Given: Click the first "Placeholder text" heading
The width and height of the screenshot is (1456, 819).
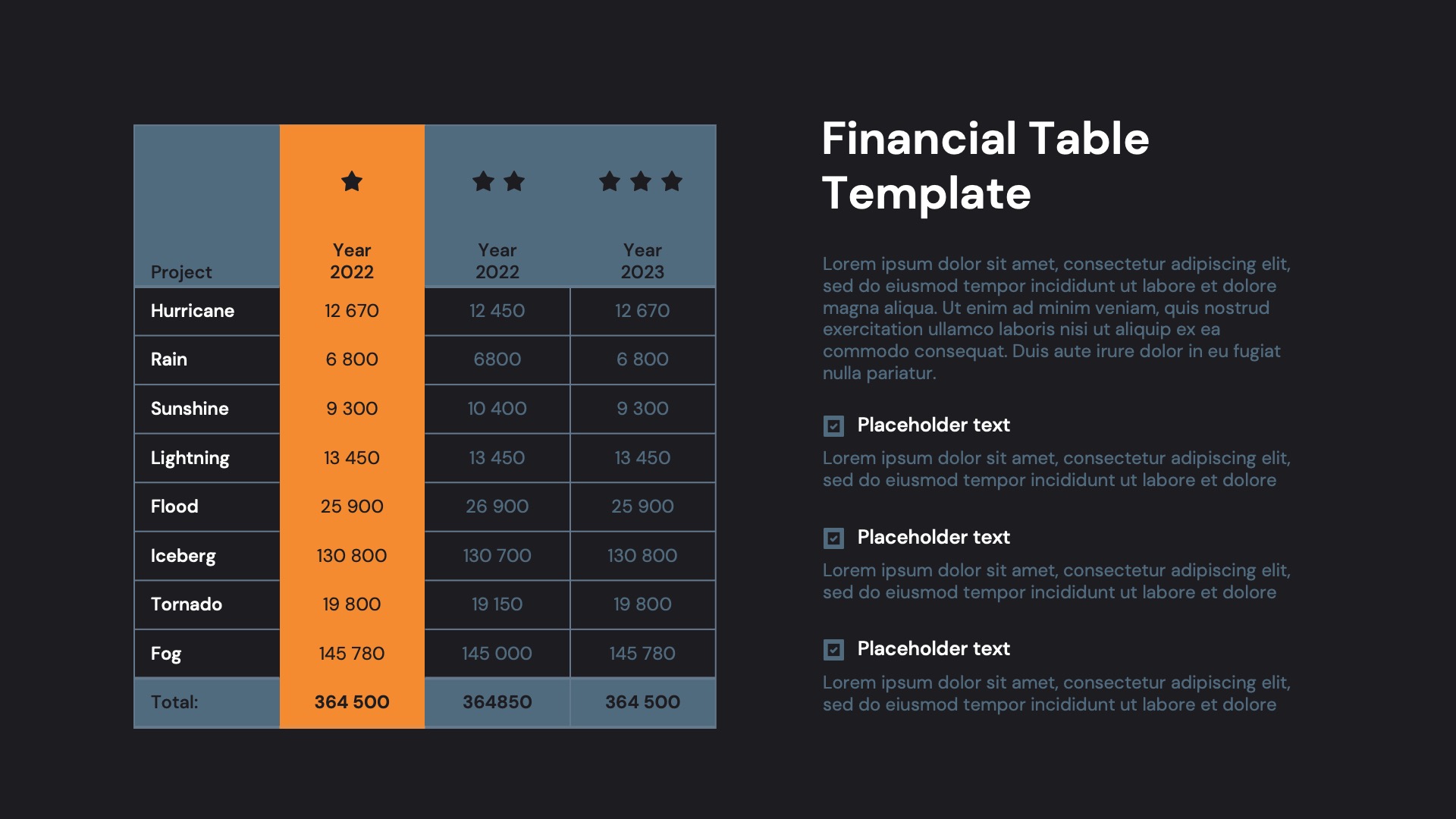Looking at the screenshot, I should (x=934, y=425).
